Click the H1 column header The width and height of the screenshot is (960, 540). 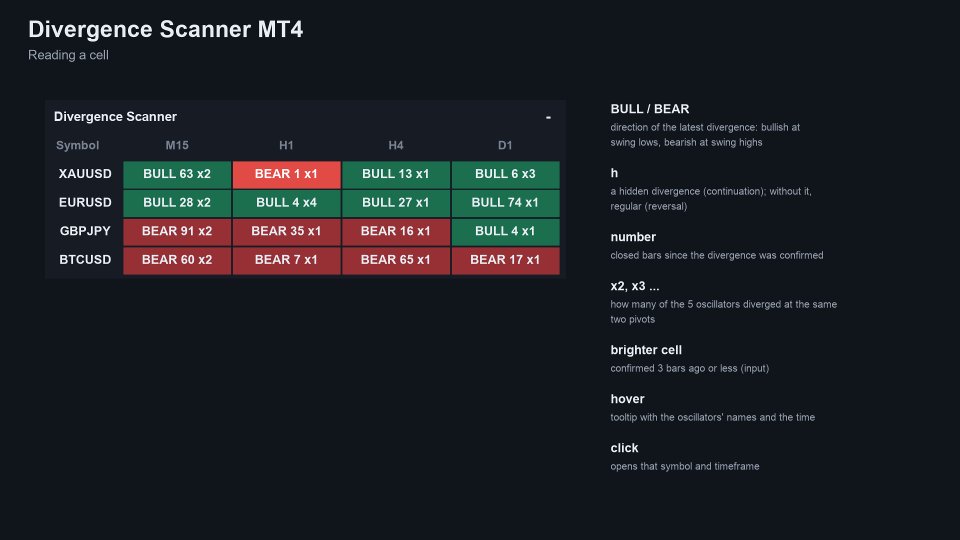point(286,146)
